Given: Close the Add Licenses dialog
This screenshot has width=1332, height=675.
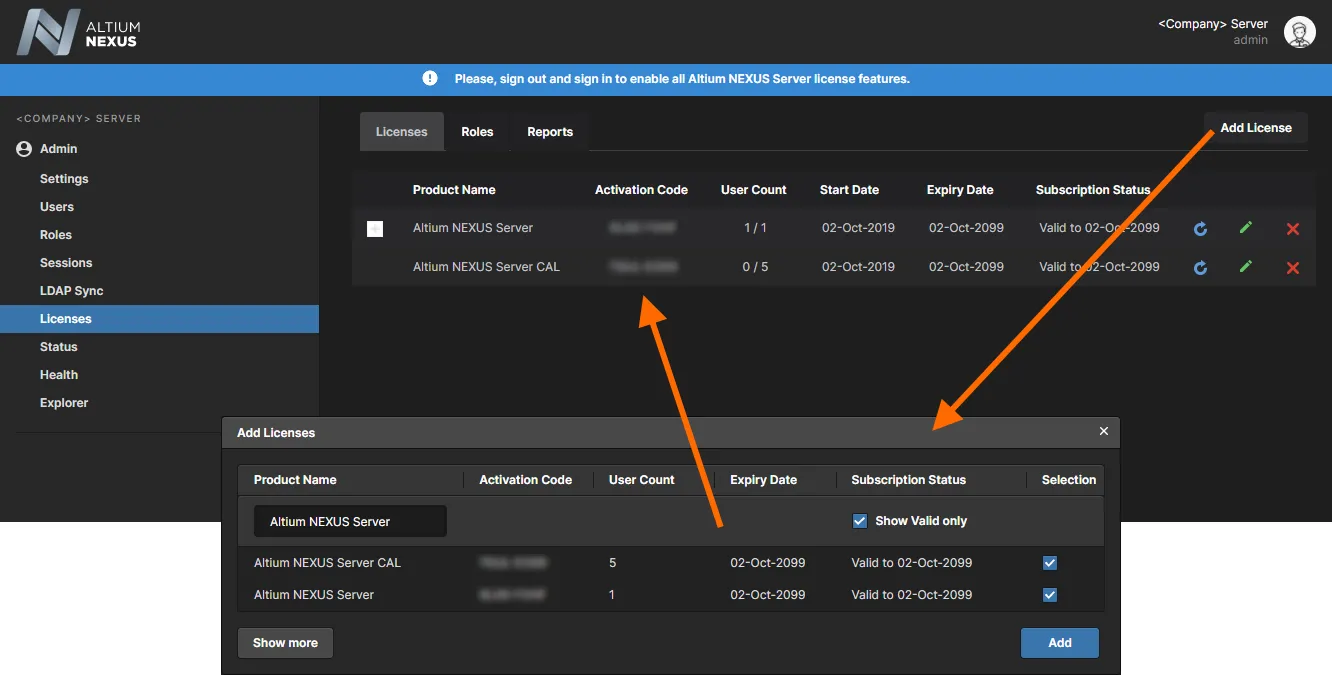Looking at the screenshot, I should pyautogui.click(x=1104, y=431).
